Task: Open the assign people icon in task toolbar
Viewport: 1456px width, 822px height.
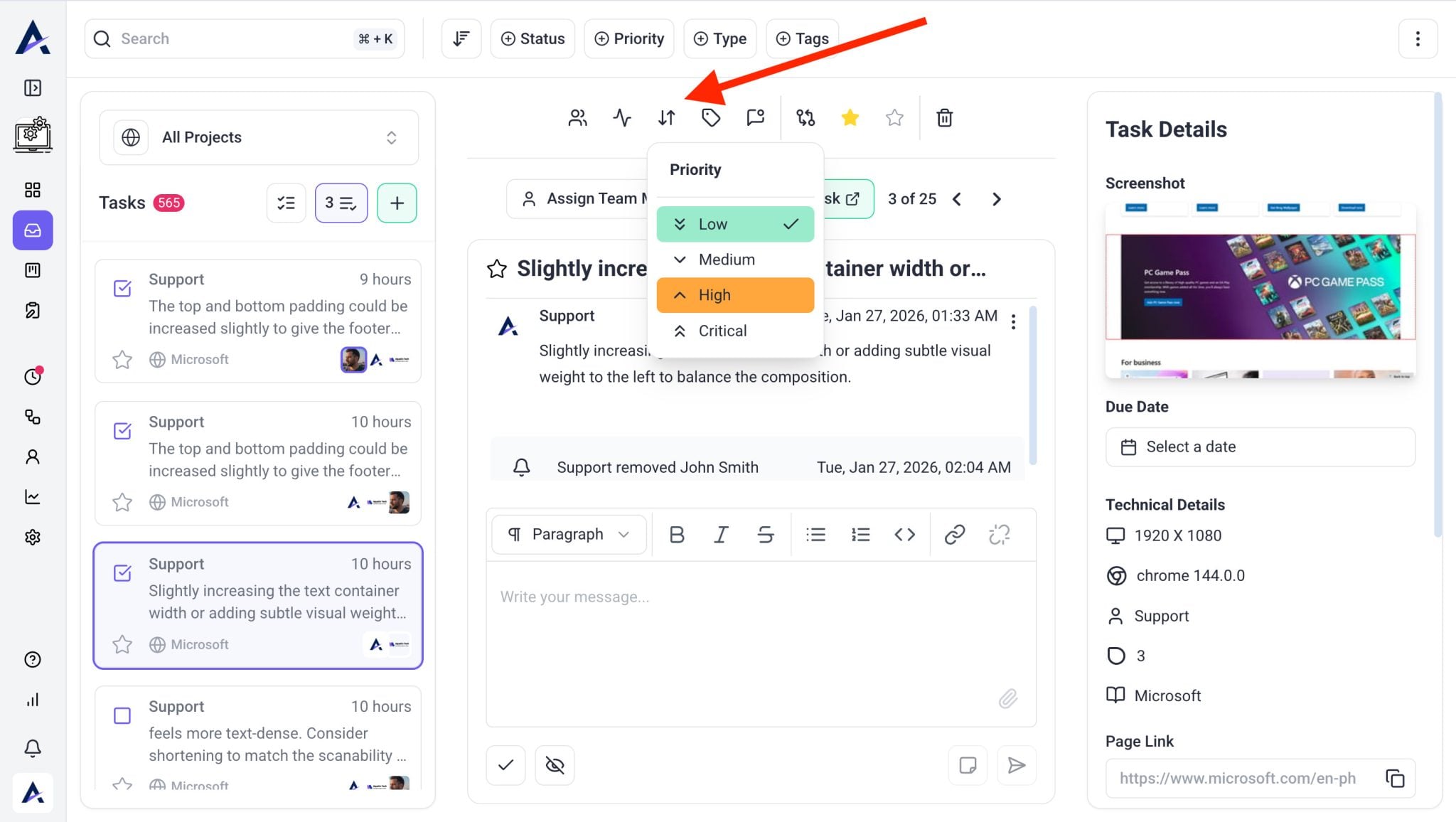Action: tap(577, 118)
